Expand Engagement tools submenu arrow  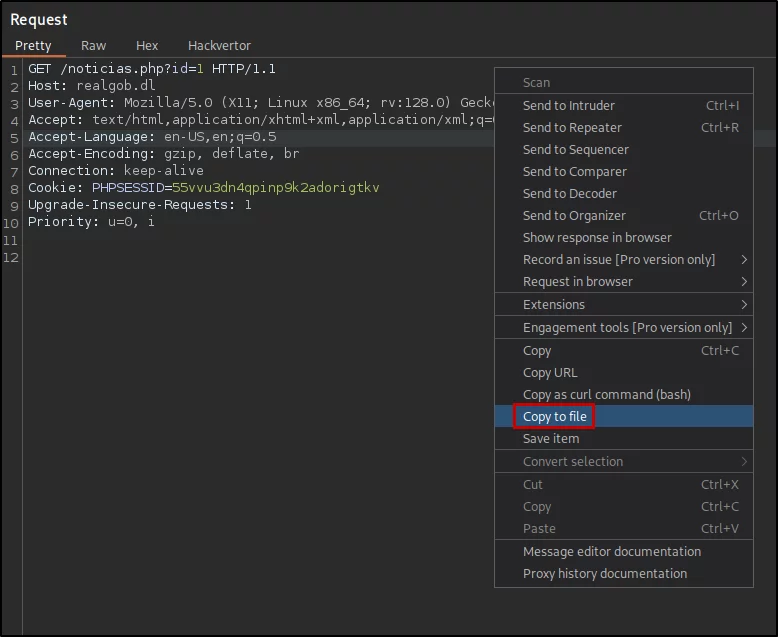[744, 327]
